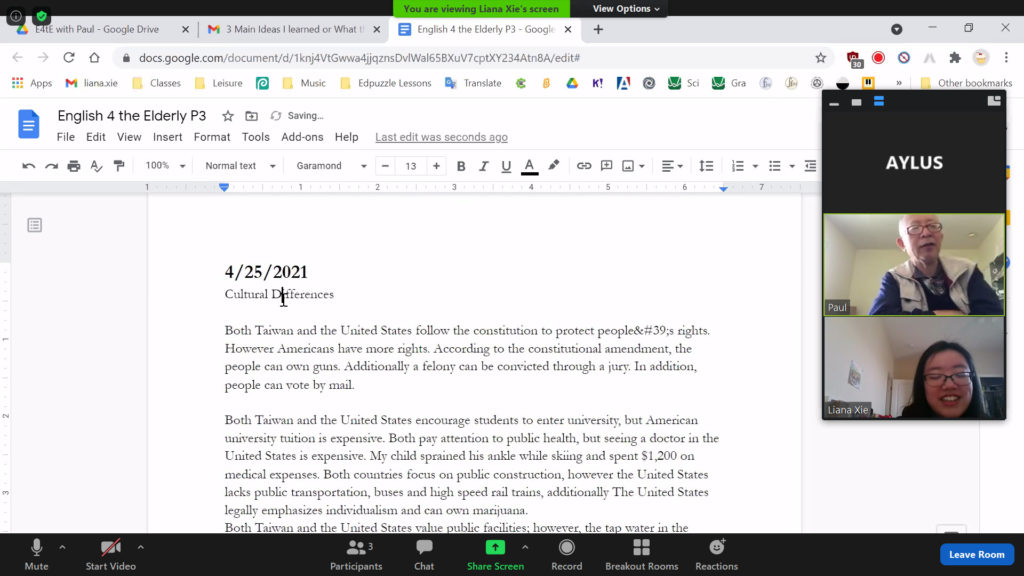This screenshot has width=1024, height=576.
Task: Star the English 4 the Elderly P3 document
Action: pos(227,116)
